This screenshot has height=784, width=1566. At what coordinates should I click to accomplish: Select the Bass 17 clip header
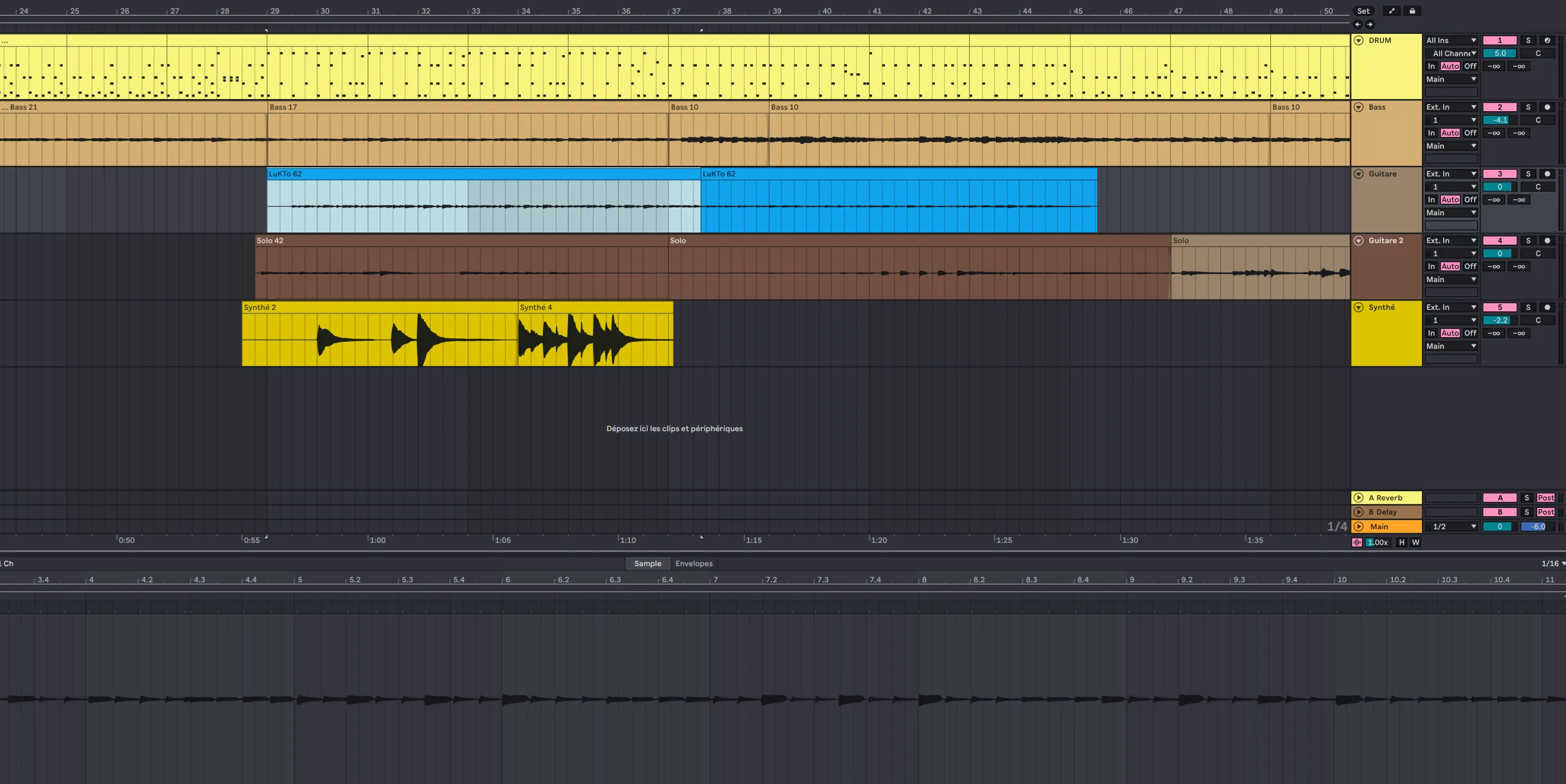pyautogui.click(x=468, y=107)
